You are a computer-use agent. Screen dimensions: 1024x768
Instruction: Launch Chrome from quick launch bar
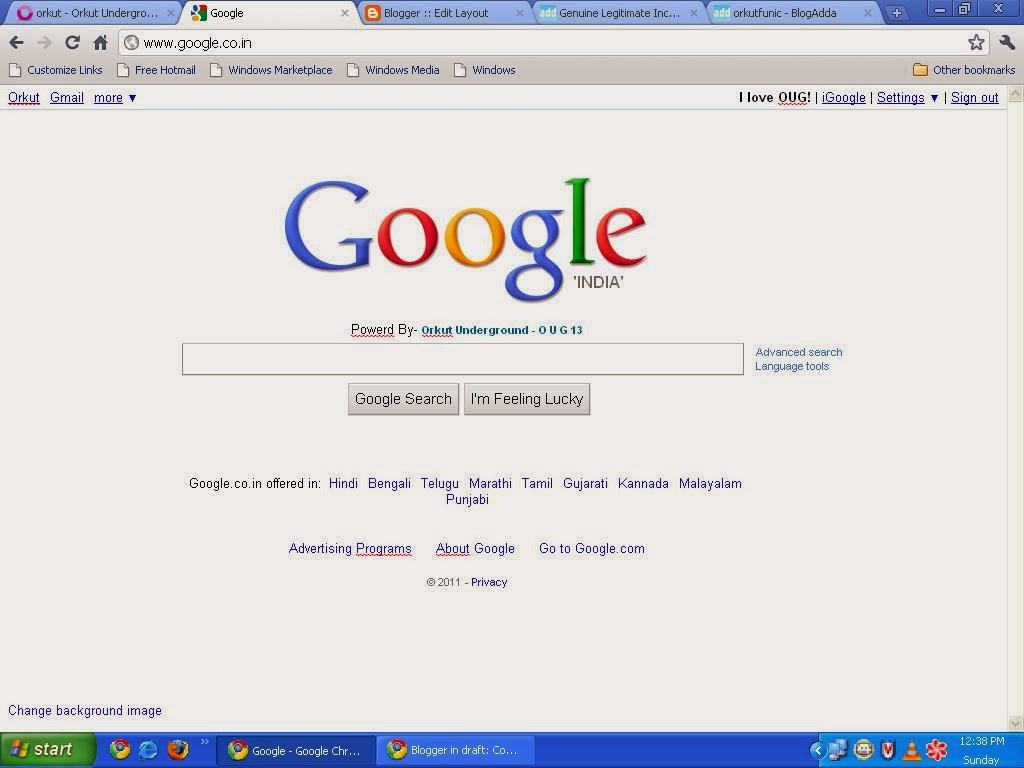click(x=120, y=749)
